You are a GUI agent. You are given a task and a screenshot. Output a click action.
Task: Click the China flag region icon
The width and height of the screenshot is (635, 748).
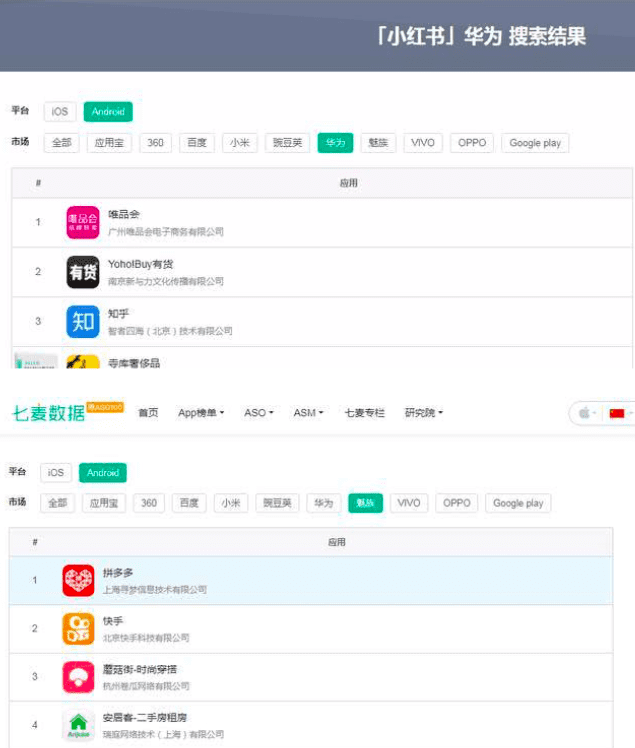pos(617,413)
